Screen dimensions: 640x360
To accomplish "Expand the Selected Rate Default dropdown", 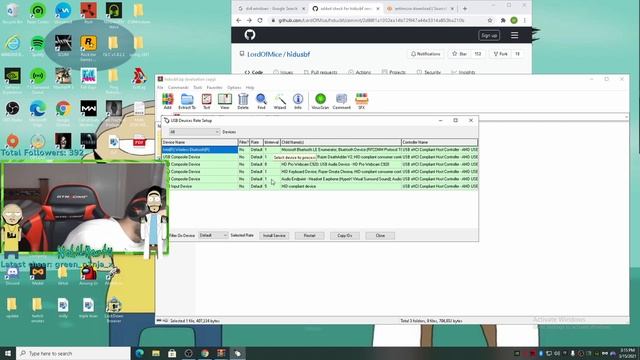I will [213, 236].
